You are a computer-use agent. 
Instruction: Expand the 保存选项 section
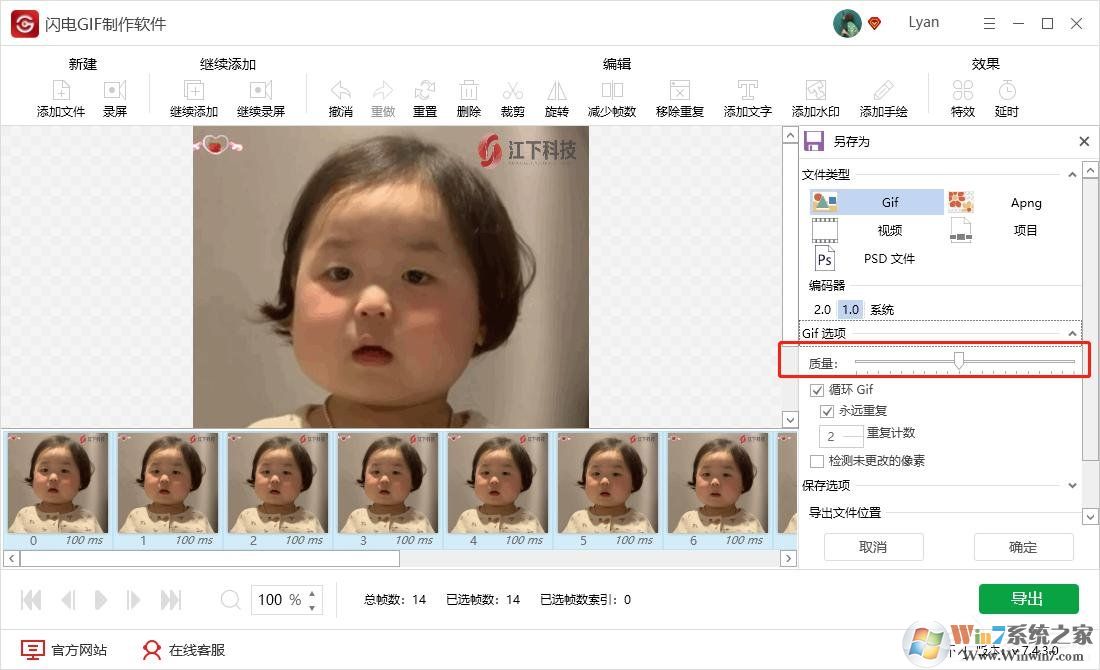click(1072, 486)
